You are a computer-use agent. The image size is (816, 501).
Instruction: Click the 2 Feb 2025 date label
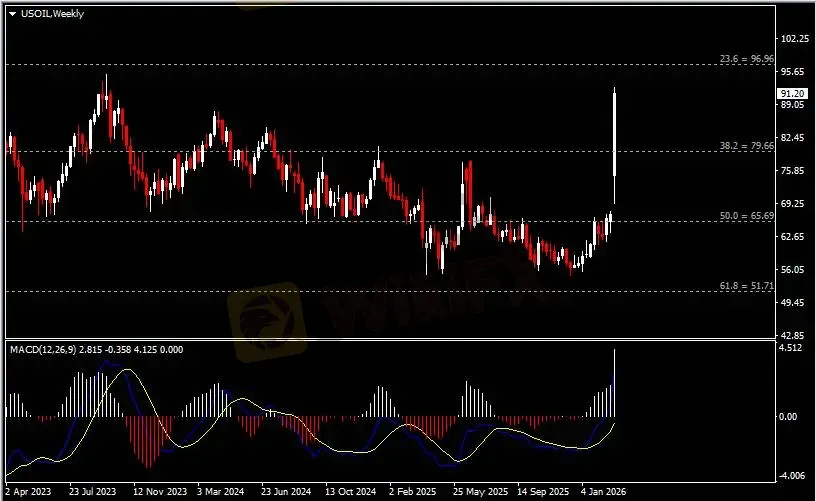(x=413, y=492)
